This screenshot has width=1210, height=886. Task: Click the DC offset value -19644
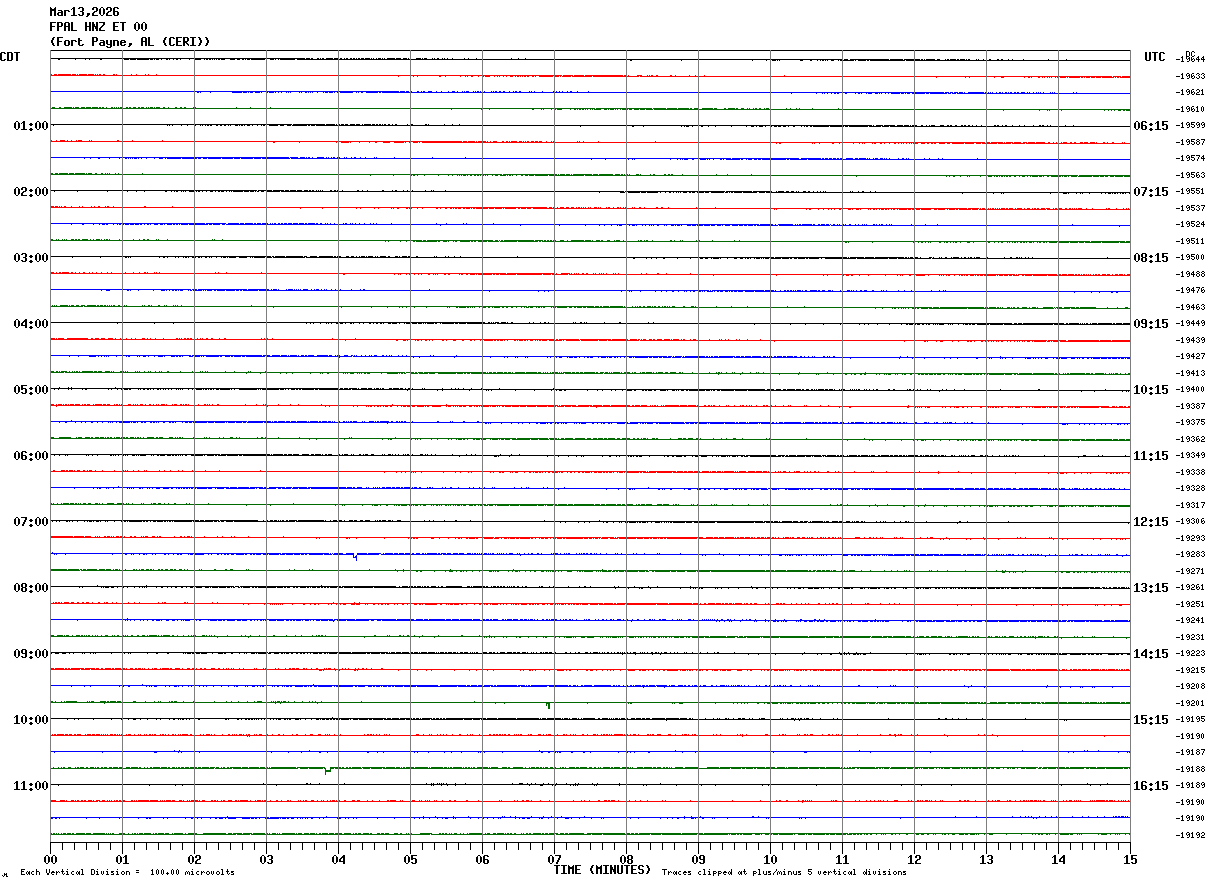click(1191, 59)
